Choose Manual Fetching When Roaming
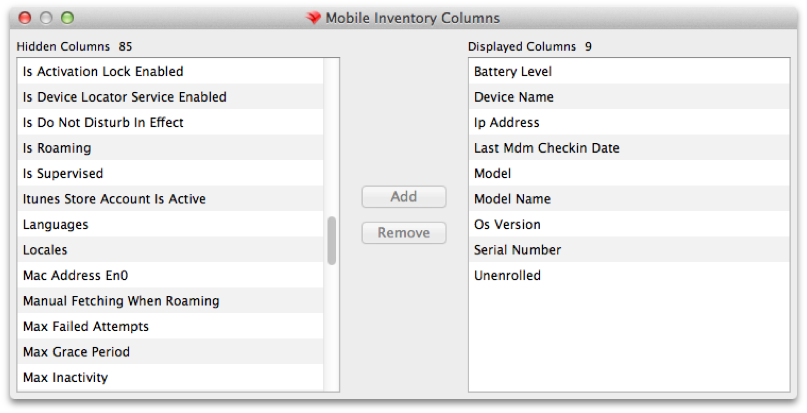The height and width of the screenshot is (413, 807). tap(170, 301)
